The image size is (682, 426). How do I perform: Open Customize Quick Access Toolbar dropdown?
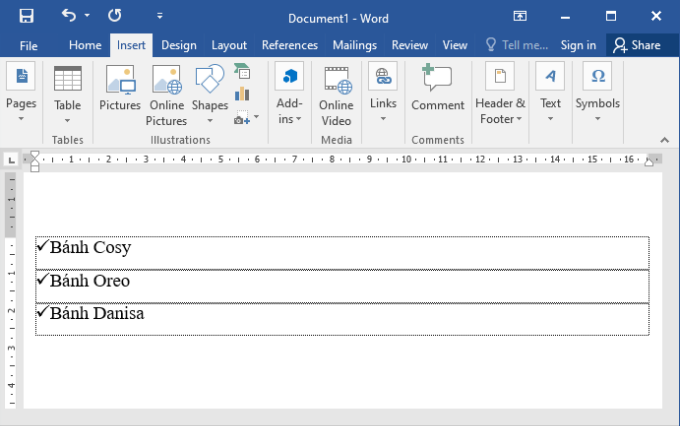tap(160, 16)
